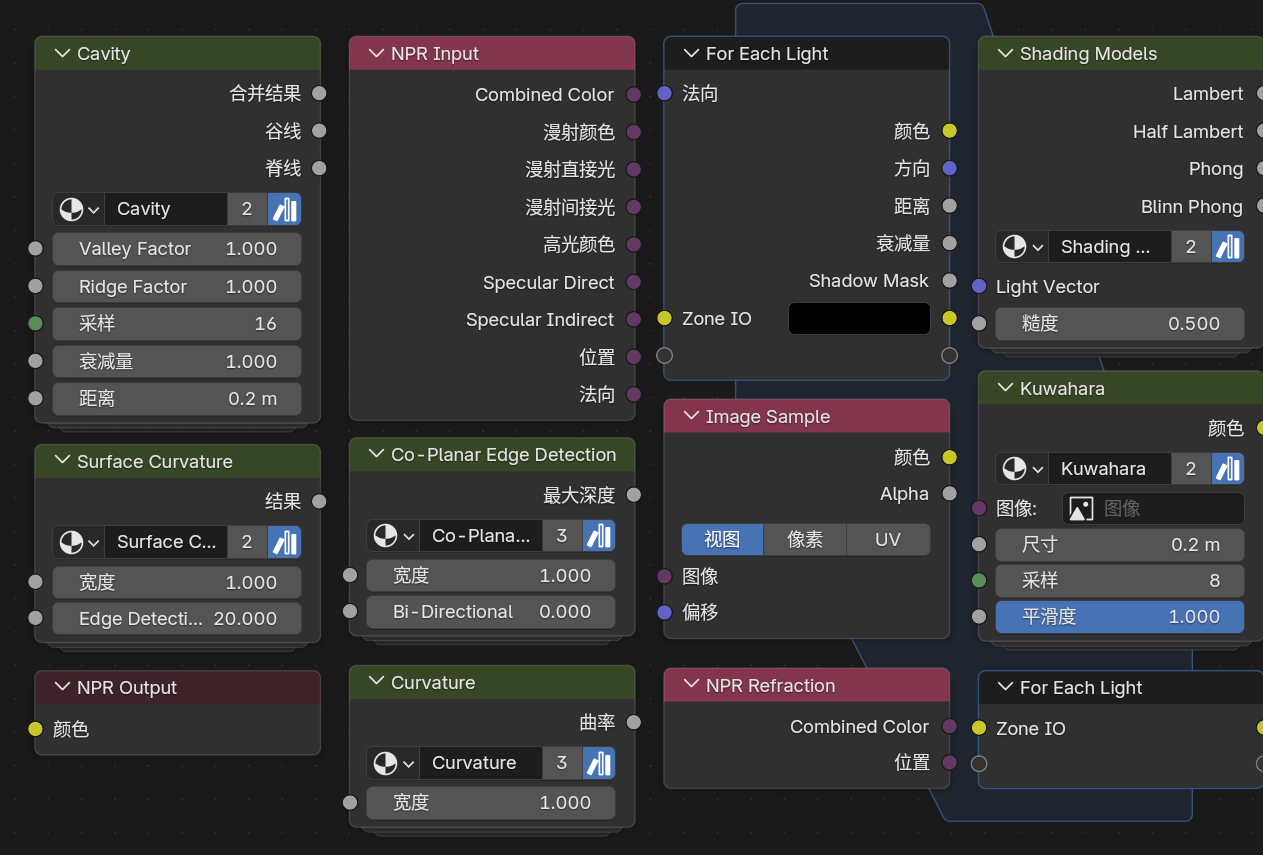
Task: Click the Specular Direct output socket
Action: tap(633, 283)
